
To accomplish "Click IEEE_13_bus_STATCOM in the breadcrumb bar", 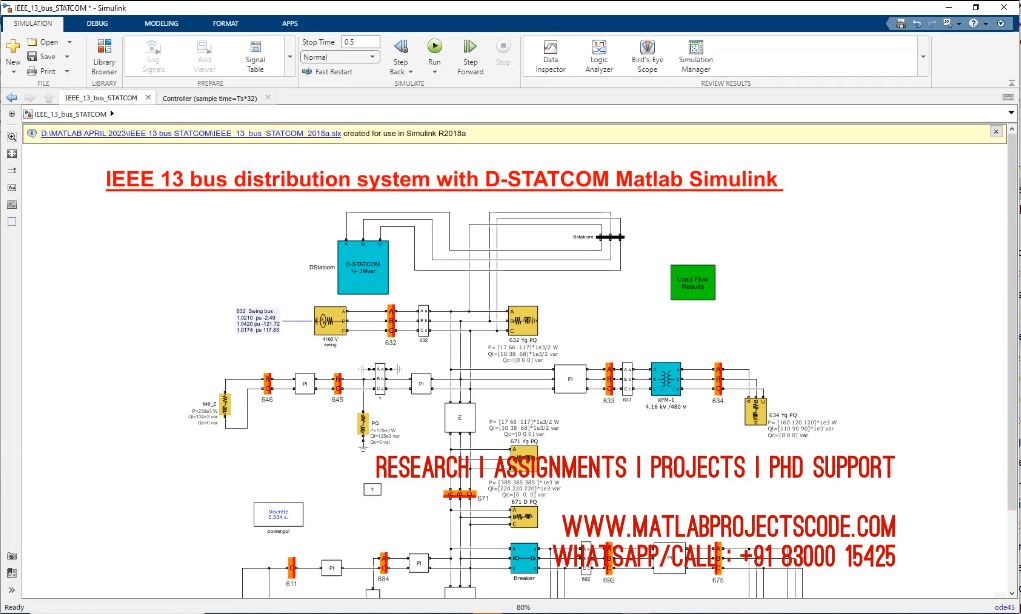I will [x=70, y=114].
